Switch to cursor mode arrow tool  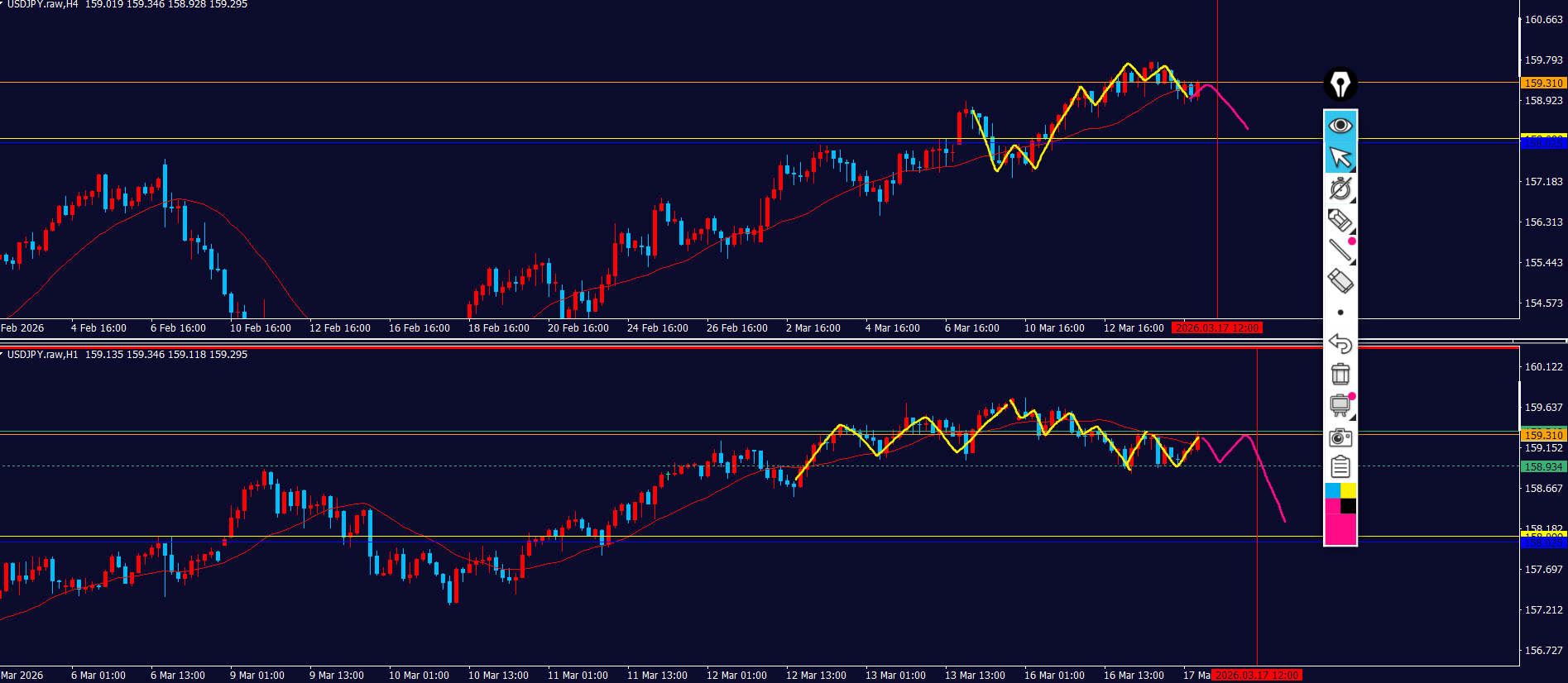click(x=1340, y=156)
